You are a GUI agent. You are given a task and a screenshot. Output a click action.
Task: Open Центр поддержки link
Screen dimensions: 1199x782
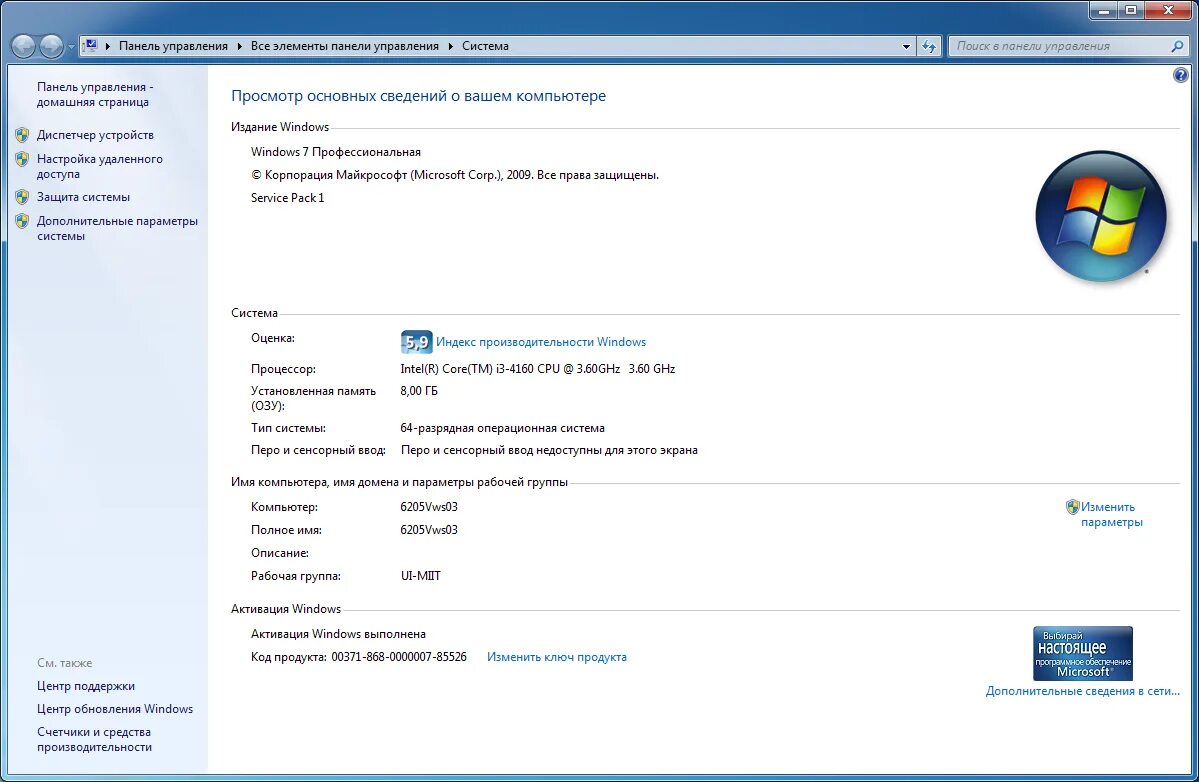click(86, 686)
